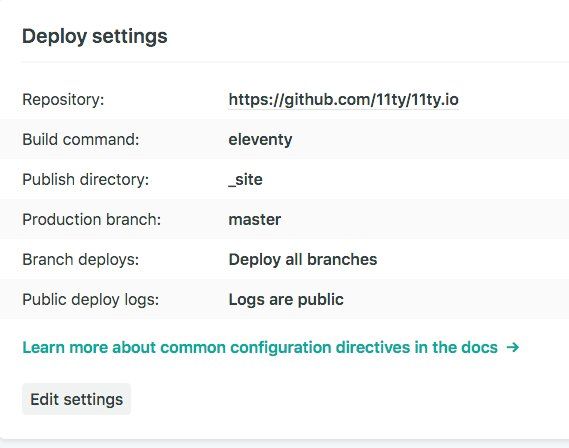Select the Deploy settings heading

[95, 36]
